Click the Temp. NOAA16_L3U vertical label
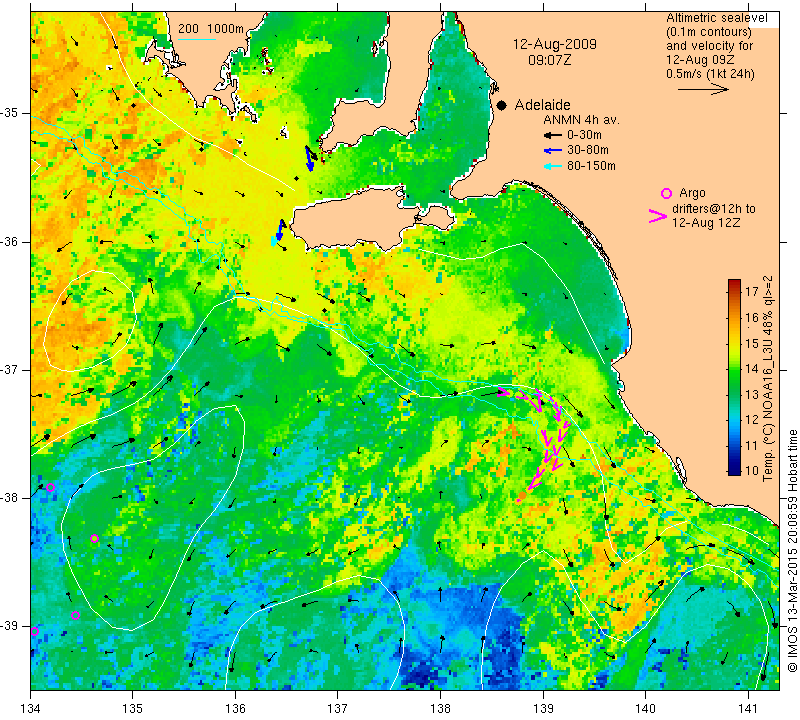Viewport: 800px width, 720px height. point(768,378)
